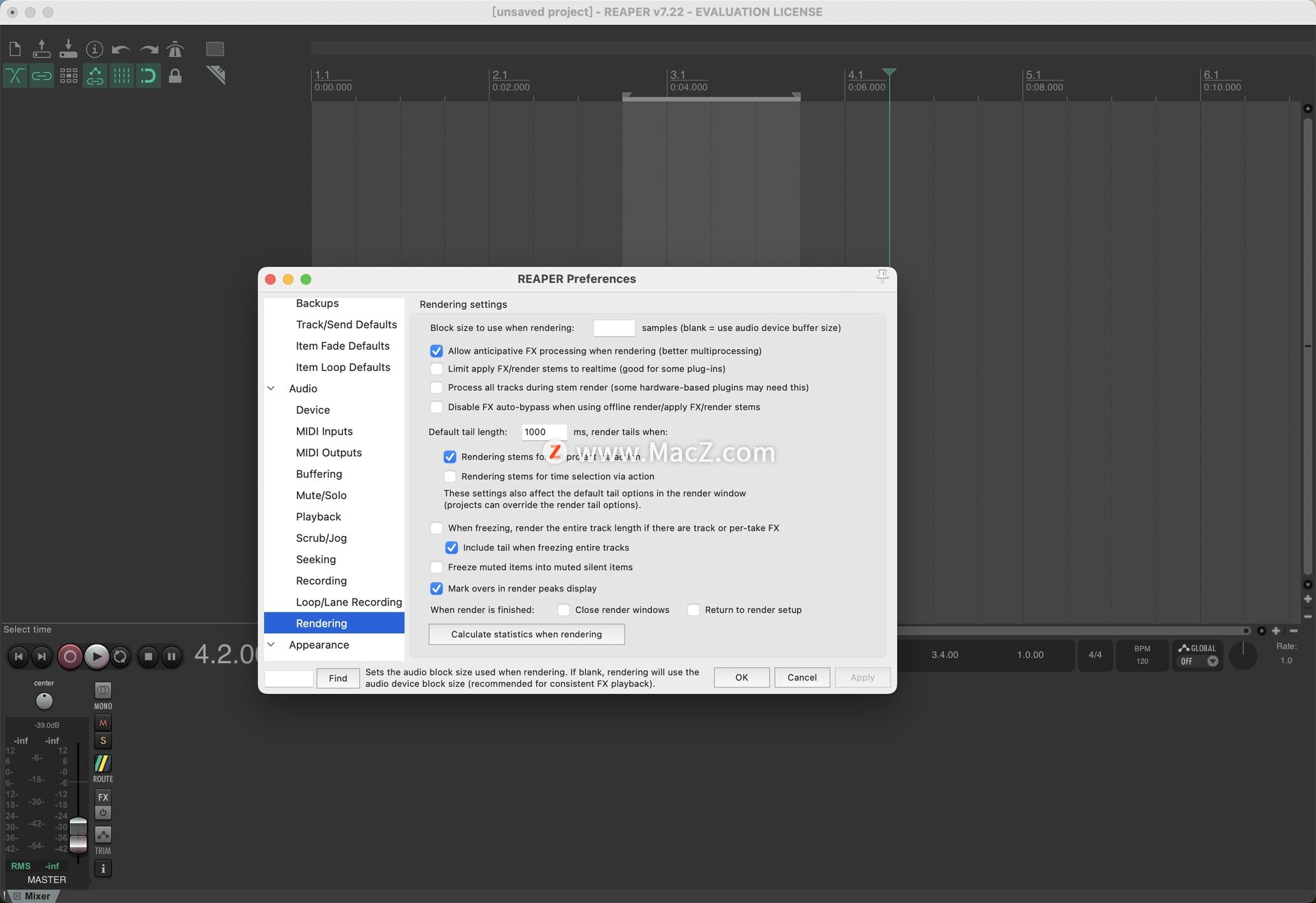The height and width of the screenshot is (903, 1316).
Task: Collapse the Audio category in preferences tree
Action: point(271,389)
